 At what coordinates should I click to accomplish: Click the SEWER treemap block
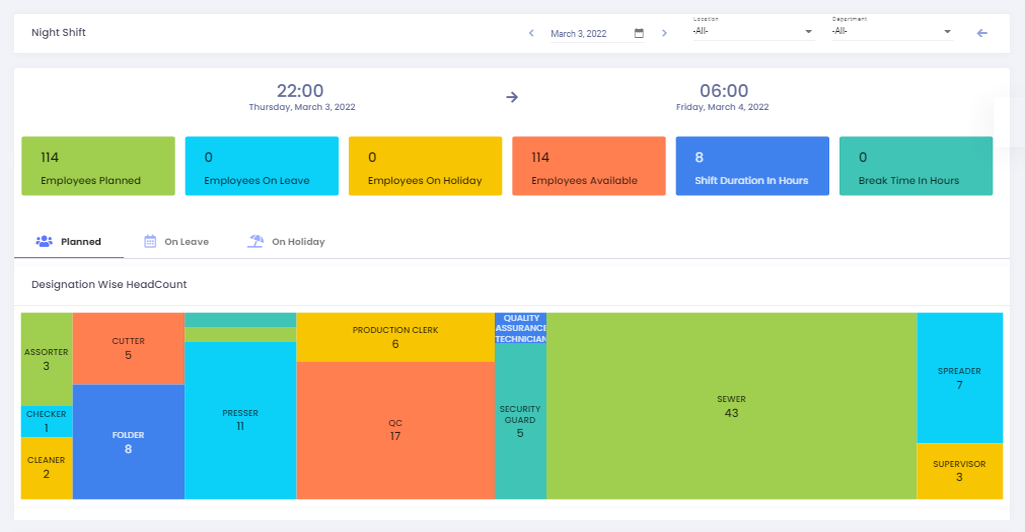click(x=731, y=406)
